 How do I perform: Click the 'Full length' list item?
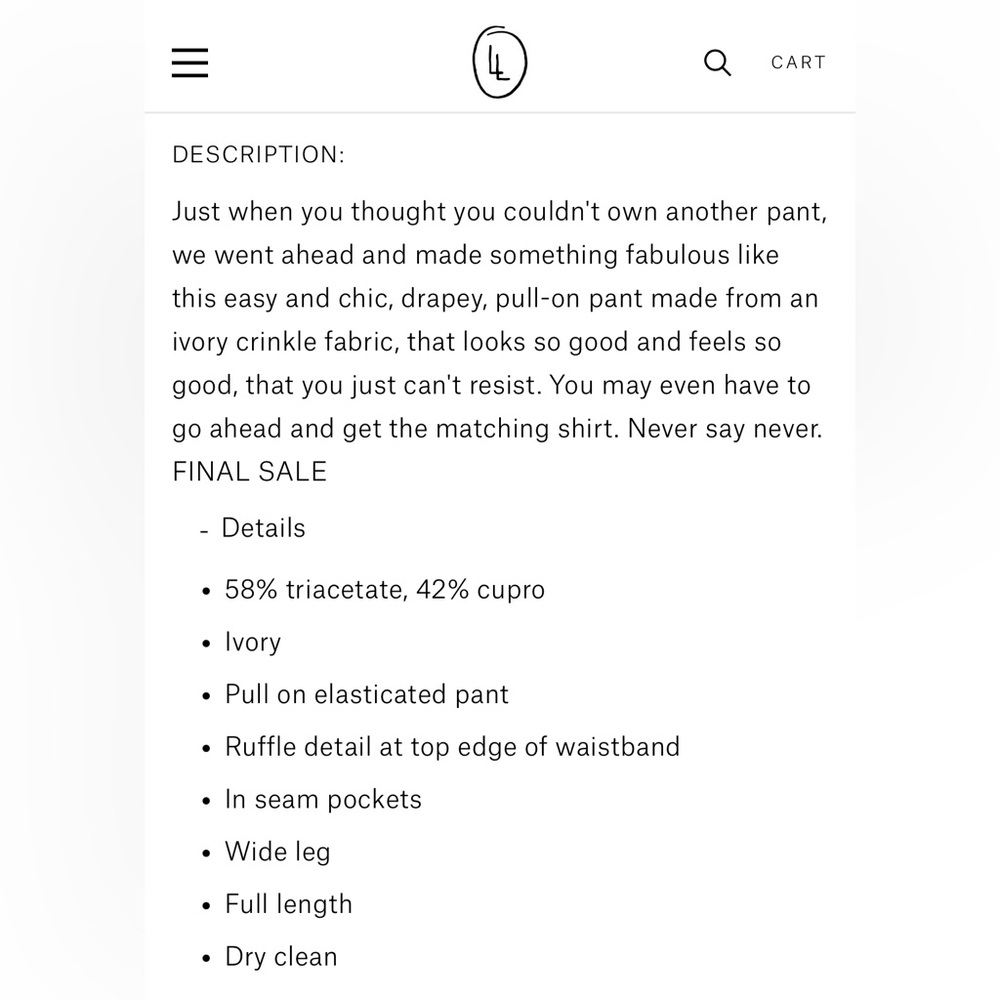click(288, 904)
